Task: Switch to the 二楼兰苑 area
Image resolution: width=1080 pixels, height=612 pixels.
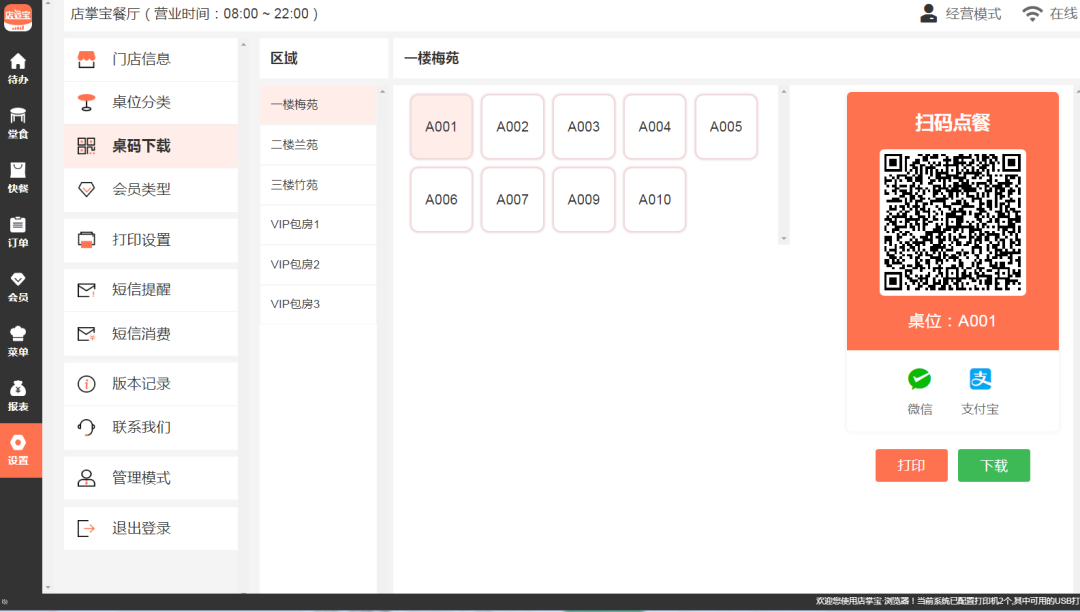Action: (x=318, y=145)
